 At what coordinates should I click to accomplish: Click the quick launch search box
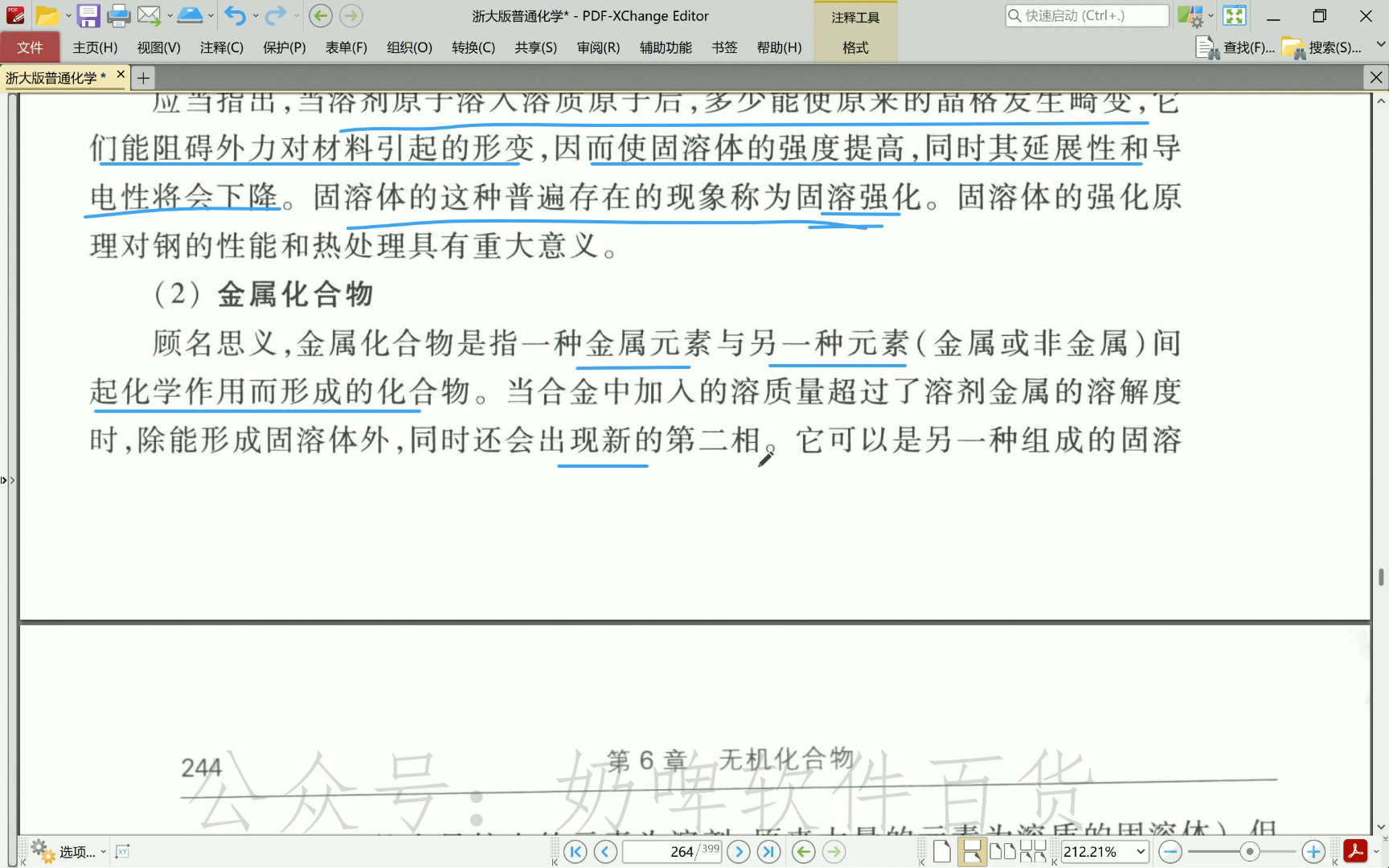(x=1087, y=15)
